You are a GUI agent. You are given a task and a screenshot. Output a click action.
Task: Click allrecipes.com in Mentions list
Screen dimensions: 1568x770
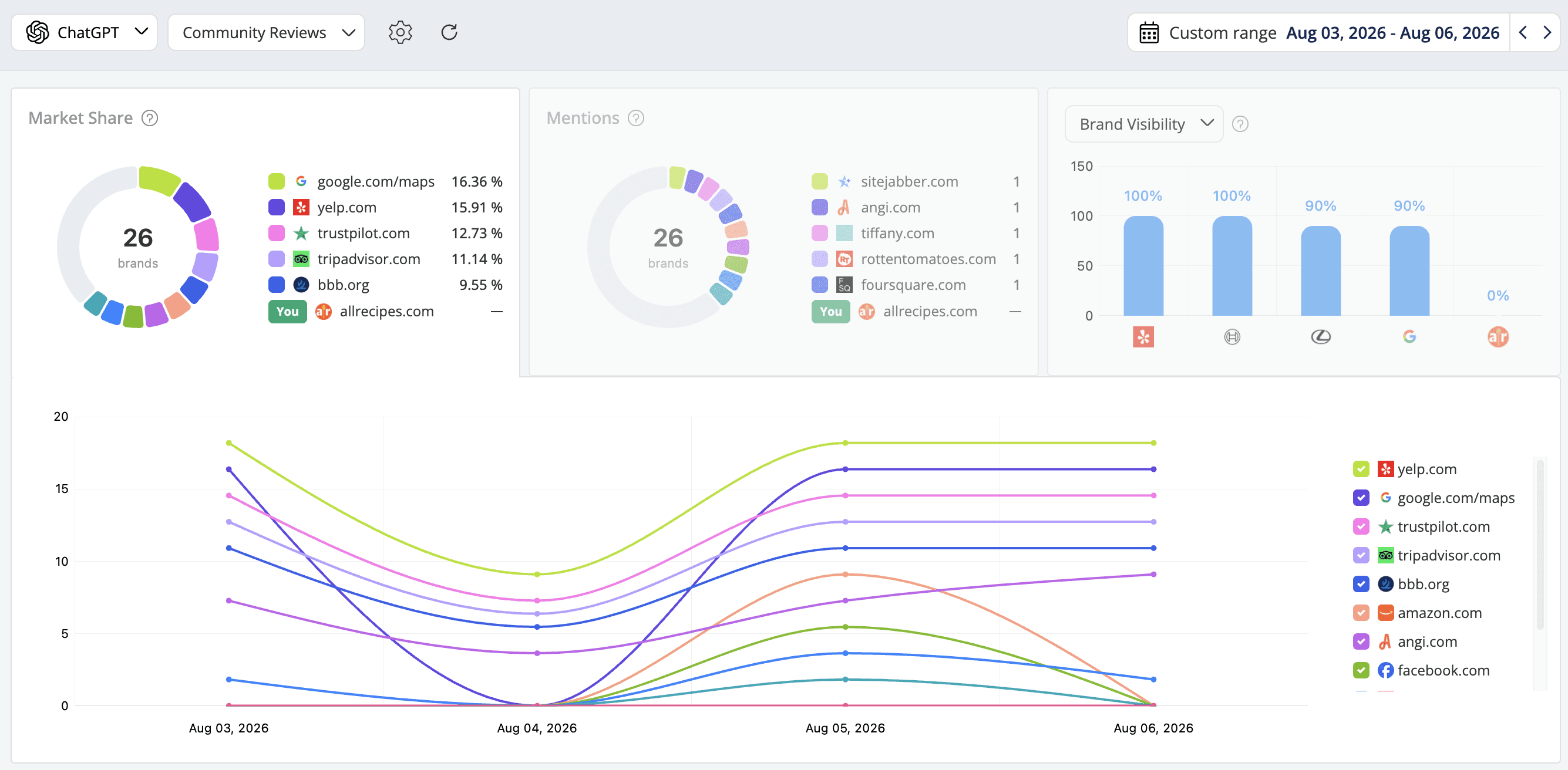(x=930, y=312)
